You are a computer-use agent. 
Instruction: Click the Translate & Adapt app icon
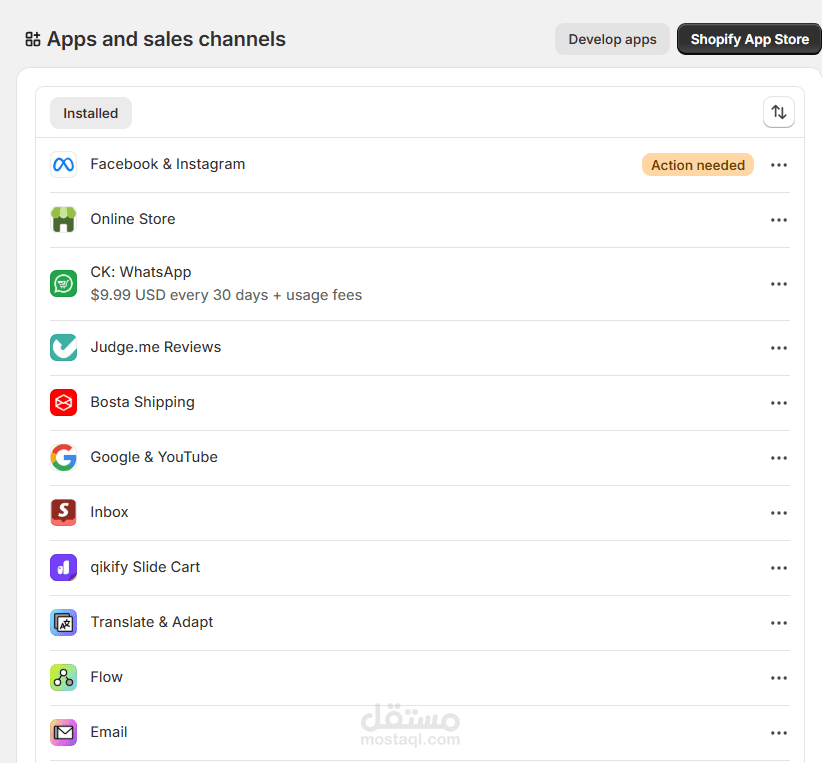pos(63,623)
